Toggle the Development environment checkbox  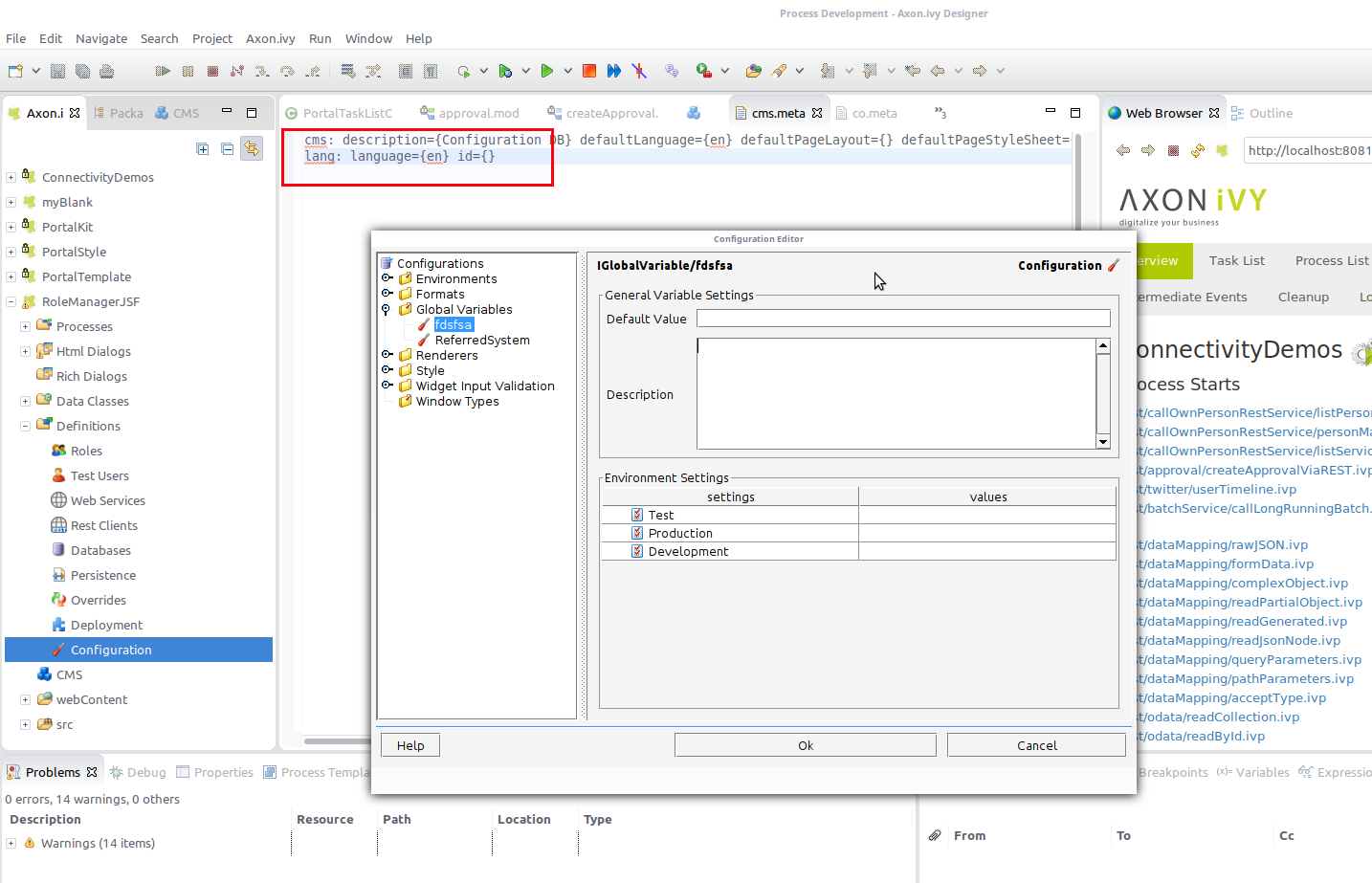637,551
